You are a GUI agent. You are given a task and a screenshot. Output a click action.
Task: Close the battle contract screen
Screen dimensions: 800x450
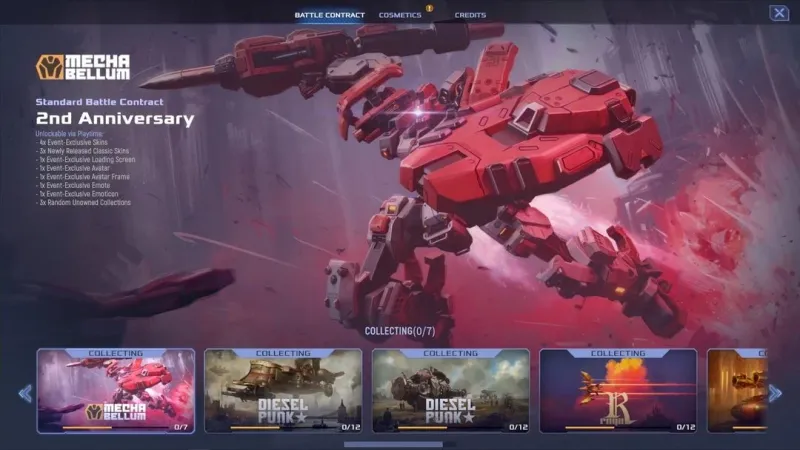[x=779, y=13]
